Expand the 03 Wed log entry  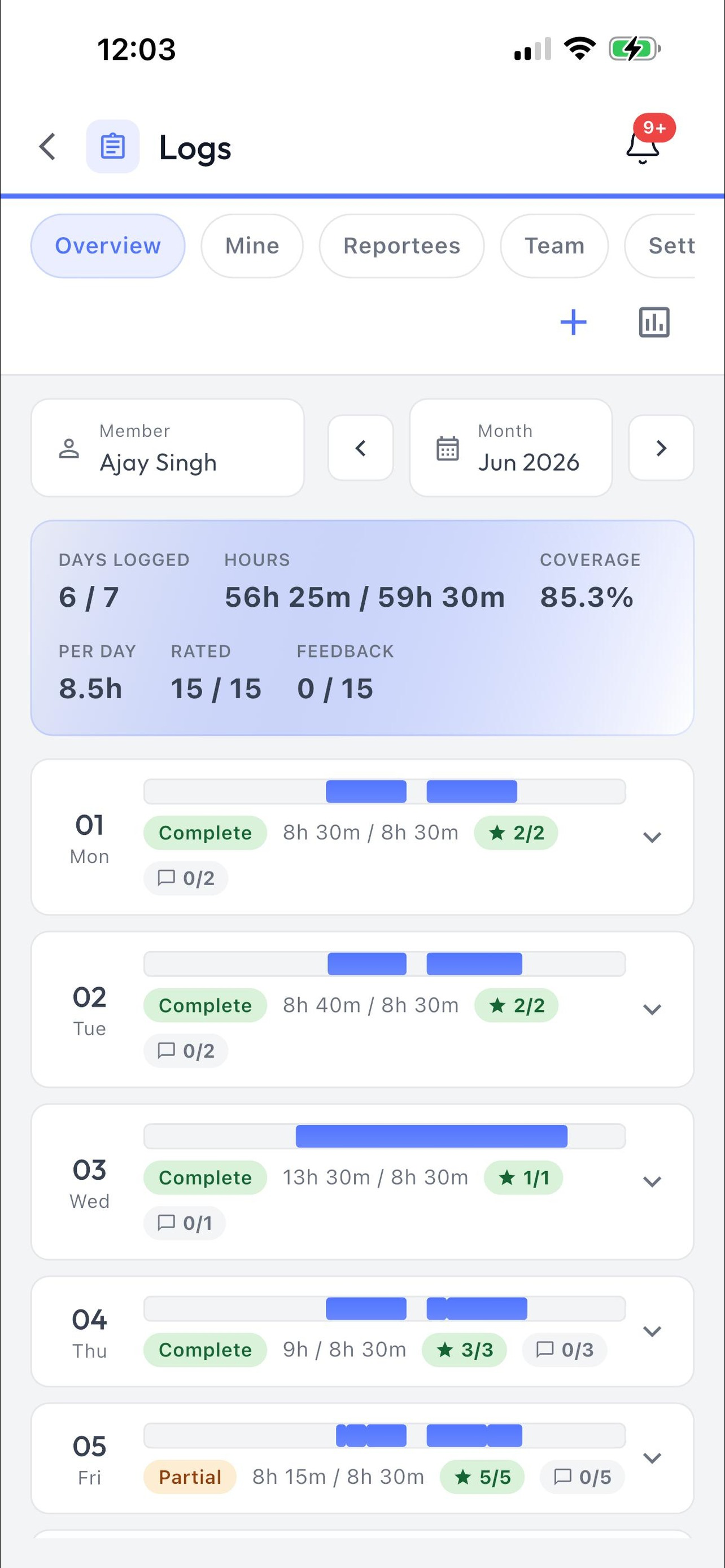click(x=652, y=1181)
